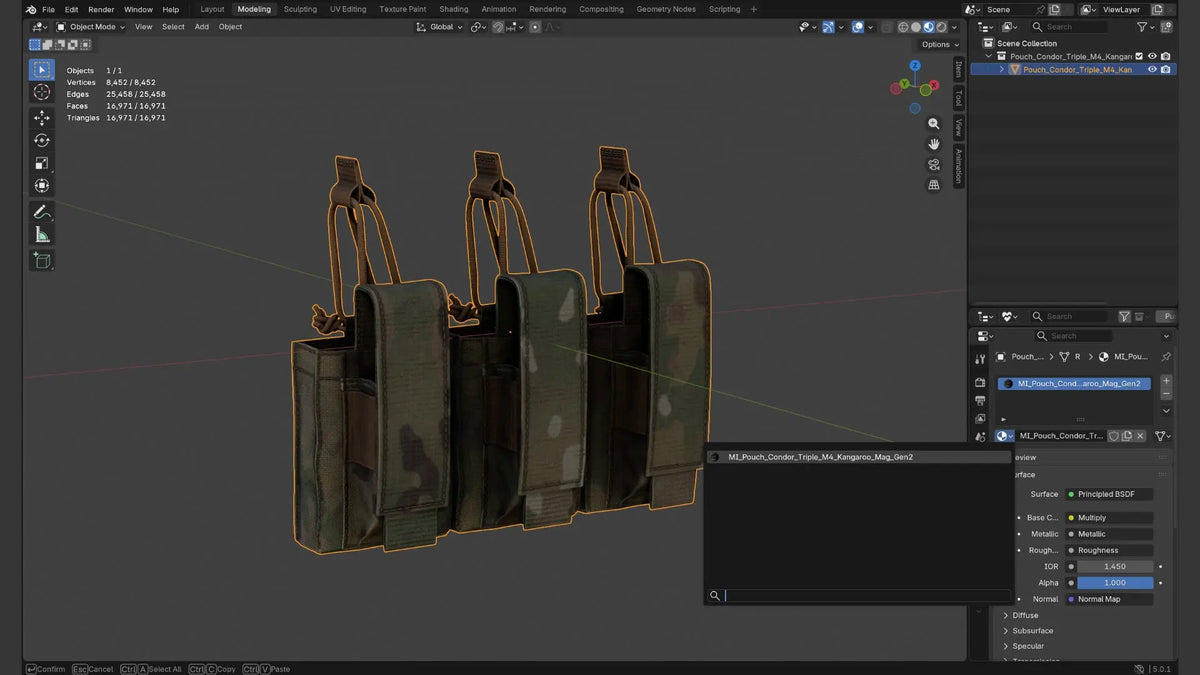The image size is (1200, 675).
Task: Select the Rotate tool
Action: pyautogui.click(x=42, y=141)
